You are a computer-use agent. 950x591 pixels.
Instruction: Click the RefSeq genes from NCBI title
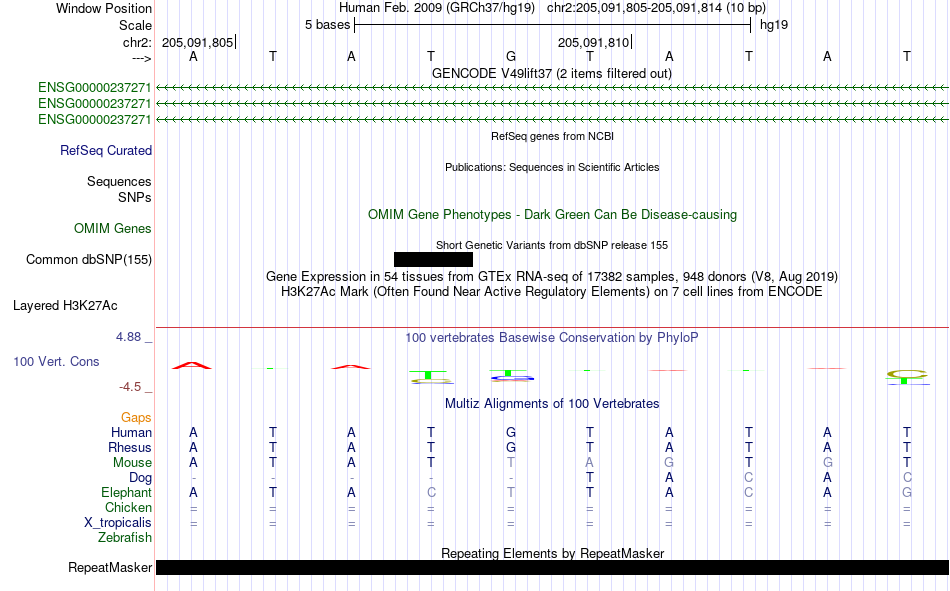[x=553, y=136]
